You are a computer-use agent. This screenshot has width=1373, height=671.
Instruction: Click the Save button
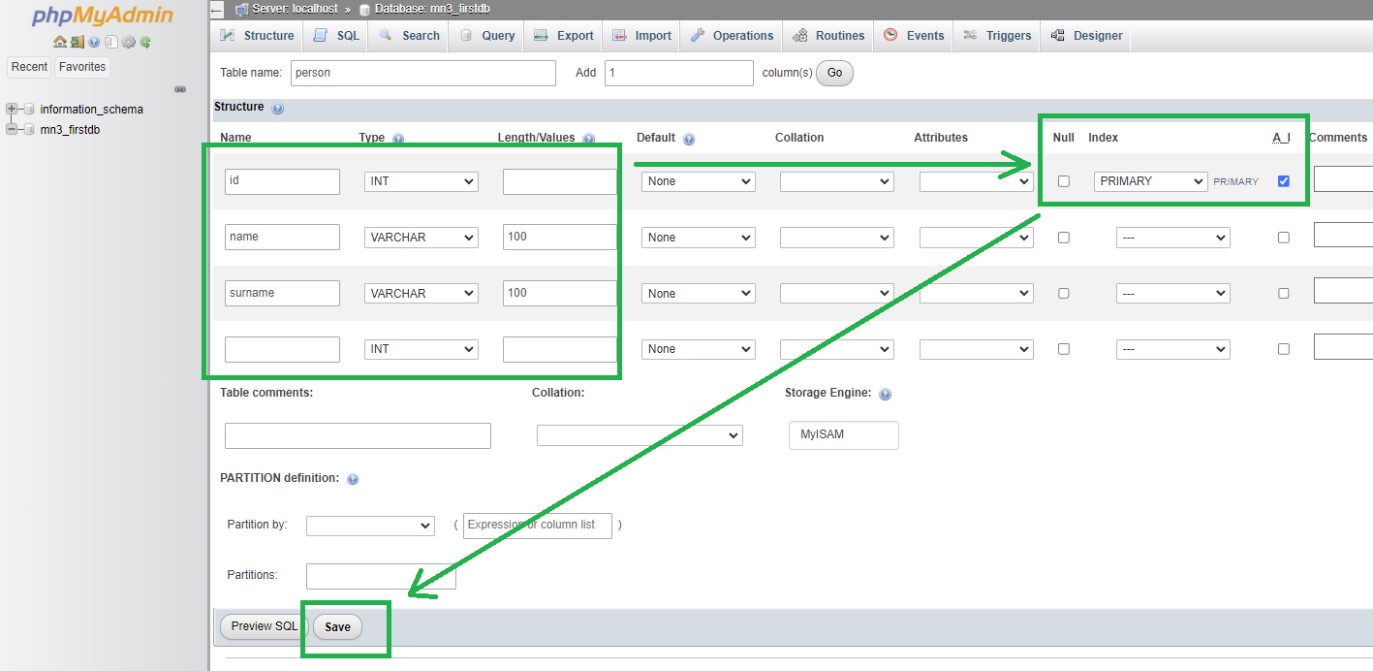(337, 627)
